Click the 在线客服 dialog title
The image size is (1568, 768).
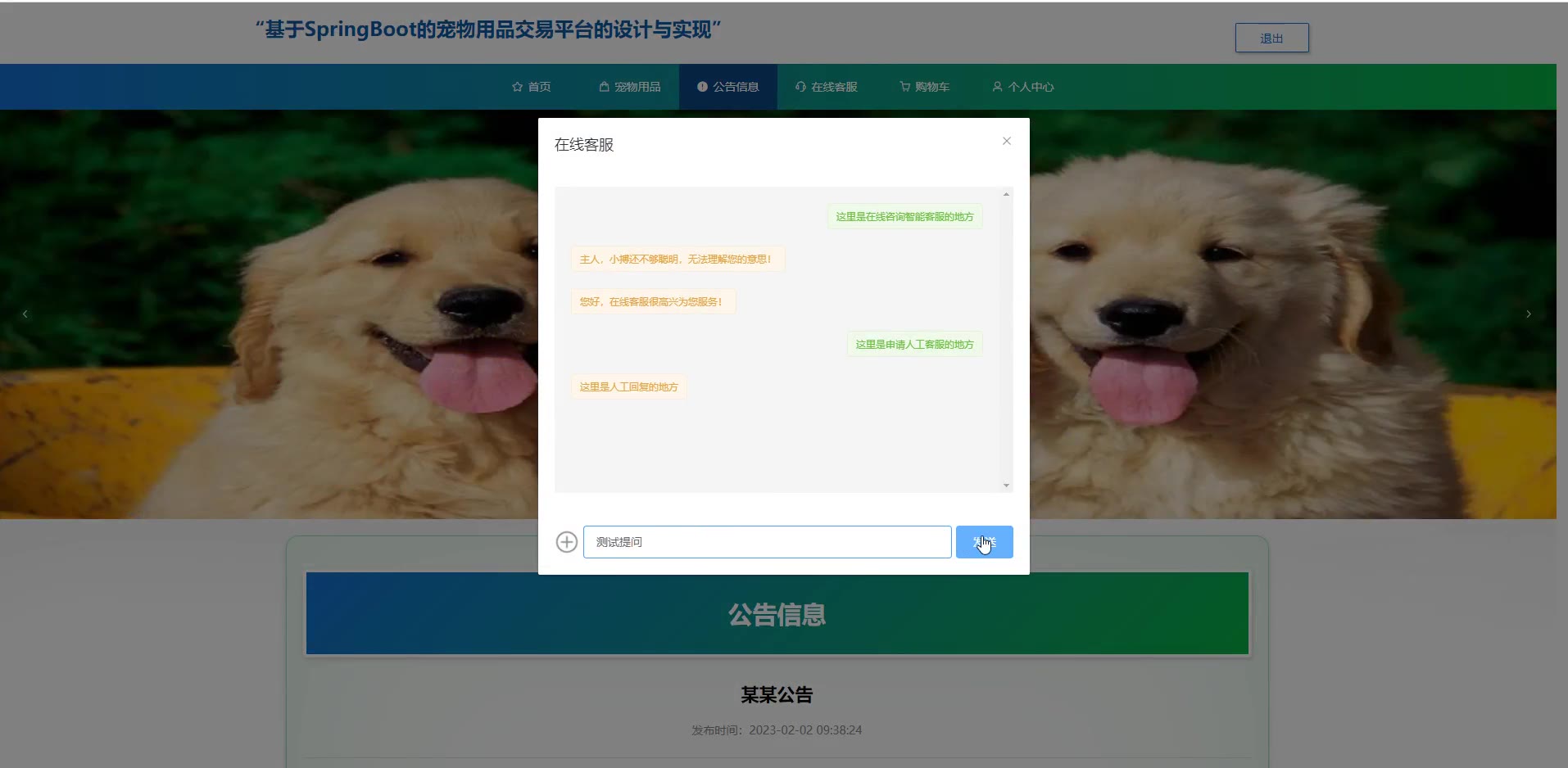click(x=584, y=145)
